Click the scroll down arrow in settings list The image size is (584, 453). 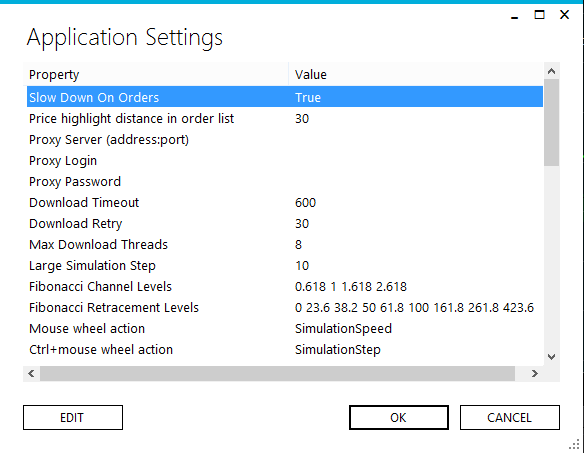[x=552, y=357]
